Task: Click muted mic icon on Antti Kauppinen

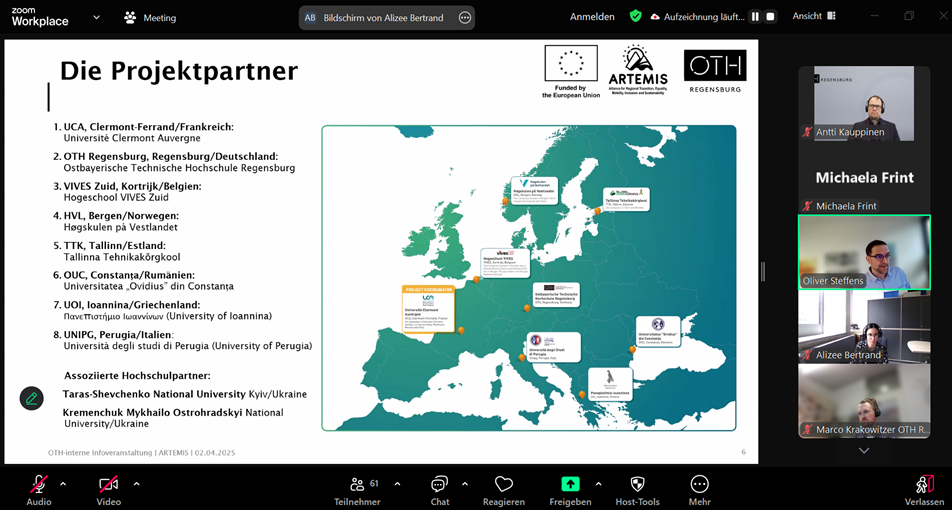Action: [x=807, y=132]
